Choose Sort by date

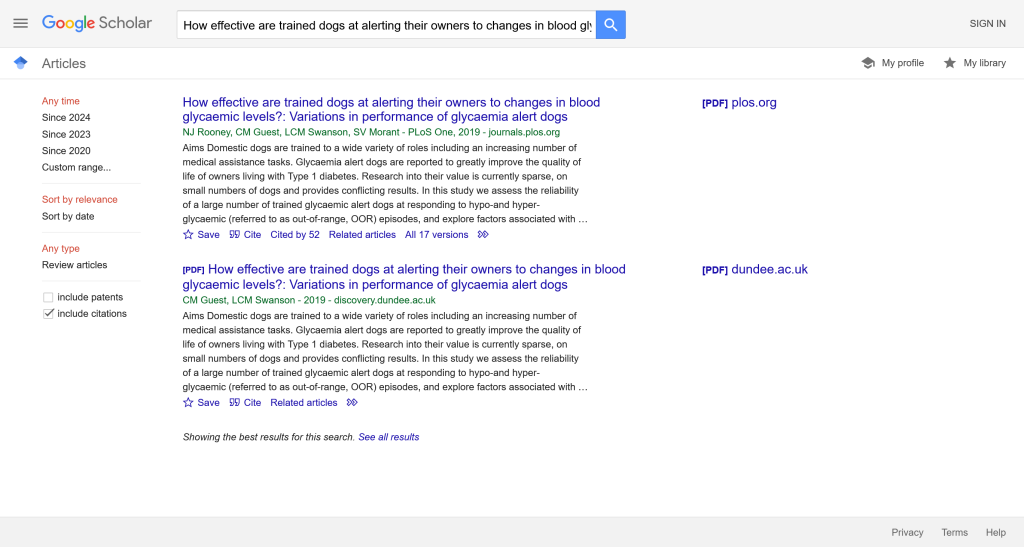click(68, 216)
